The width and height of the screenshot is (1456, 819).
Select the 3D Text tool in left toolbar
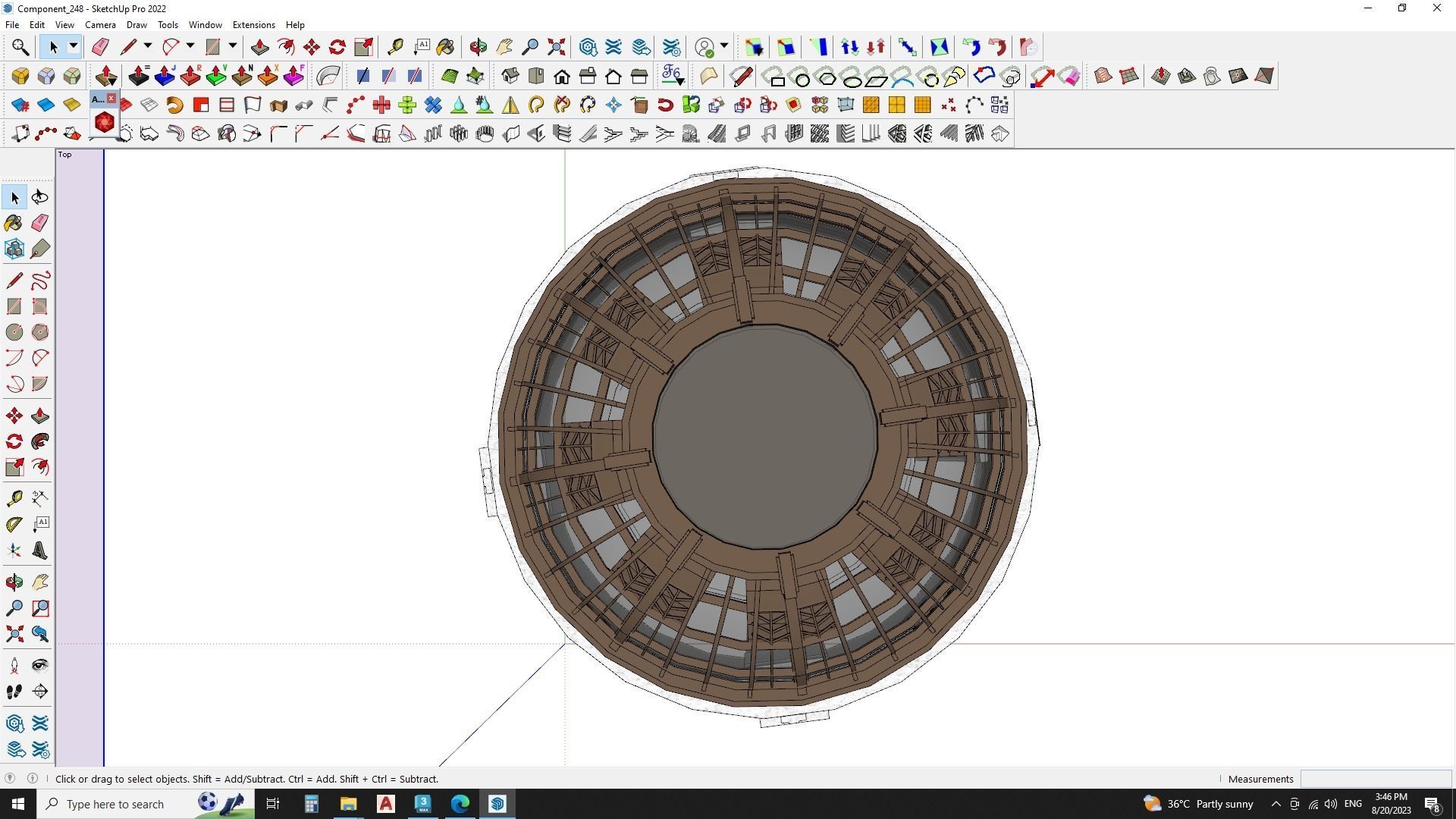click(x=40, y=551)
